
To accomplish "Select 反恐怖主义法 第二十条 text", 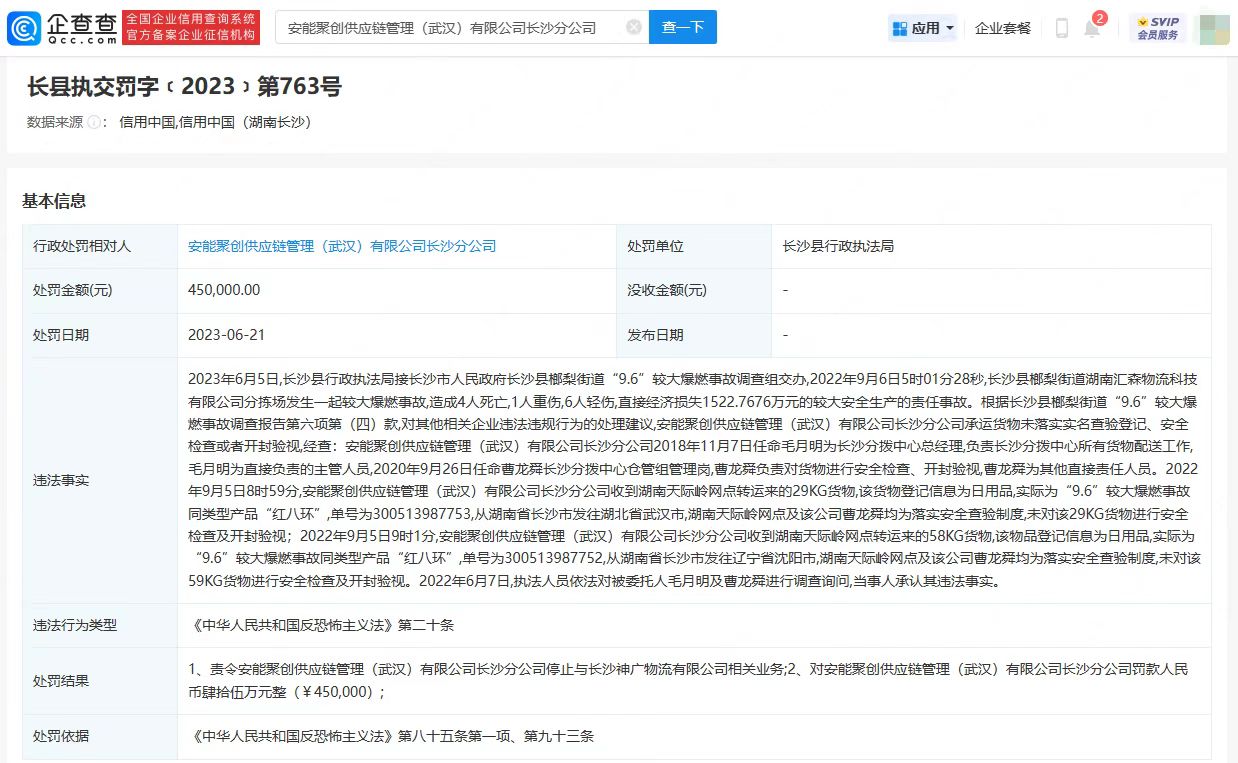I will 321,625.
